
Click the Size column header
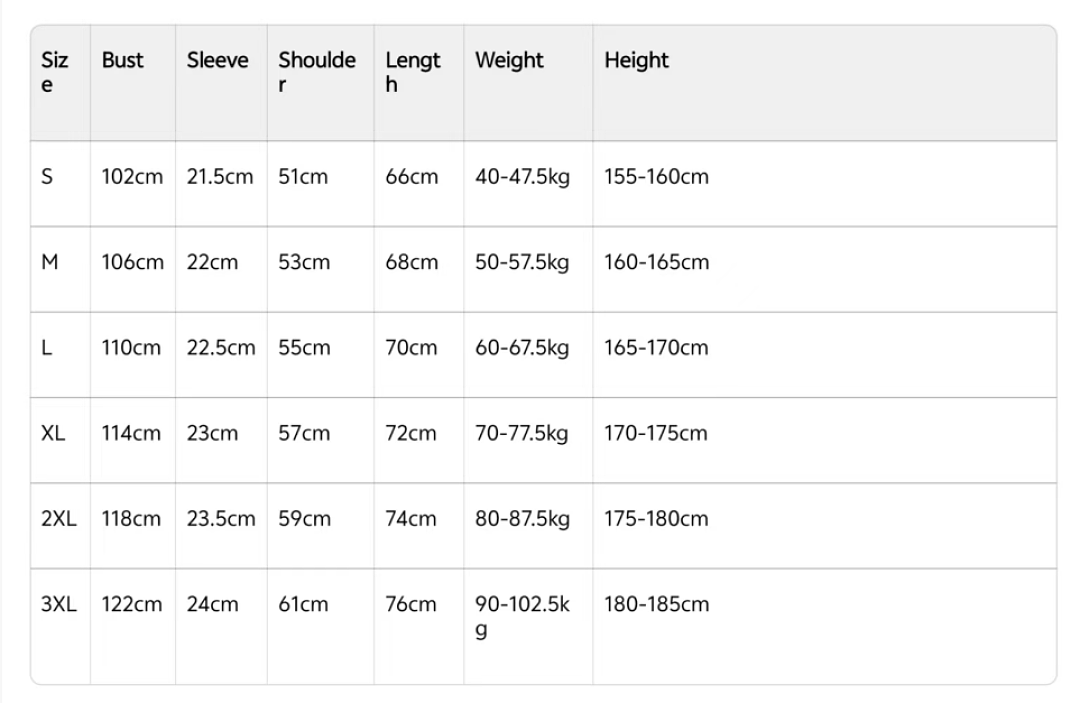(x=54, y=72)
